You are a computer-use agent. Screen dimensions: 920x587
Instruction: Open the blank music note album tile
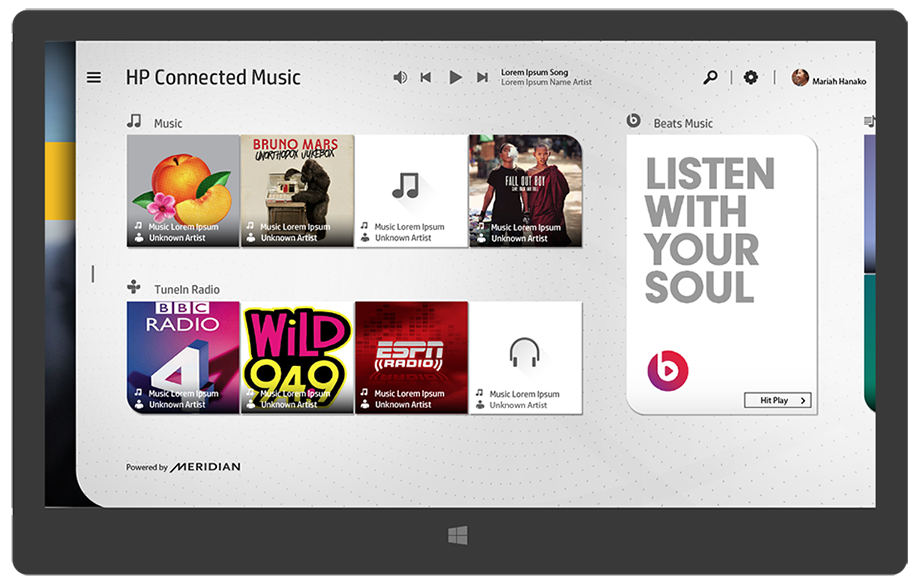tap(411, 191)
